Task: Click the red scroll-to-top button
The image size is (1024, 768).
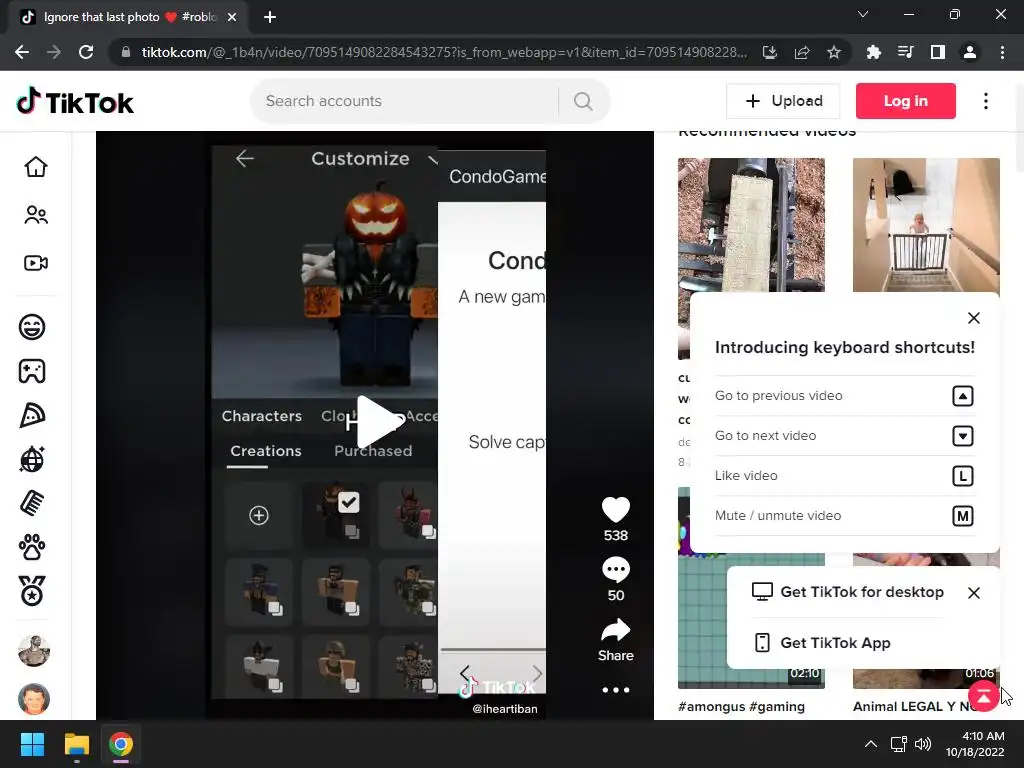Action: pos(983,696)
